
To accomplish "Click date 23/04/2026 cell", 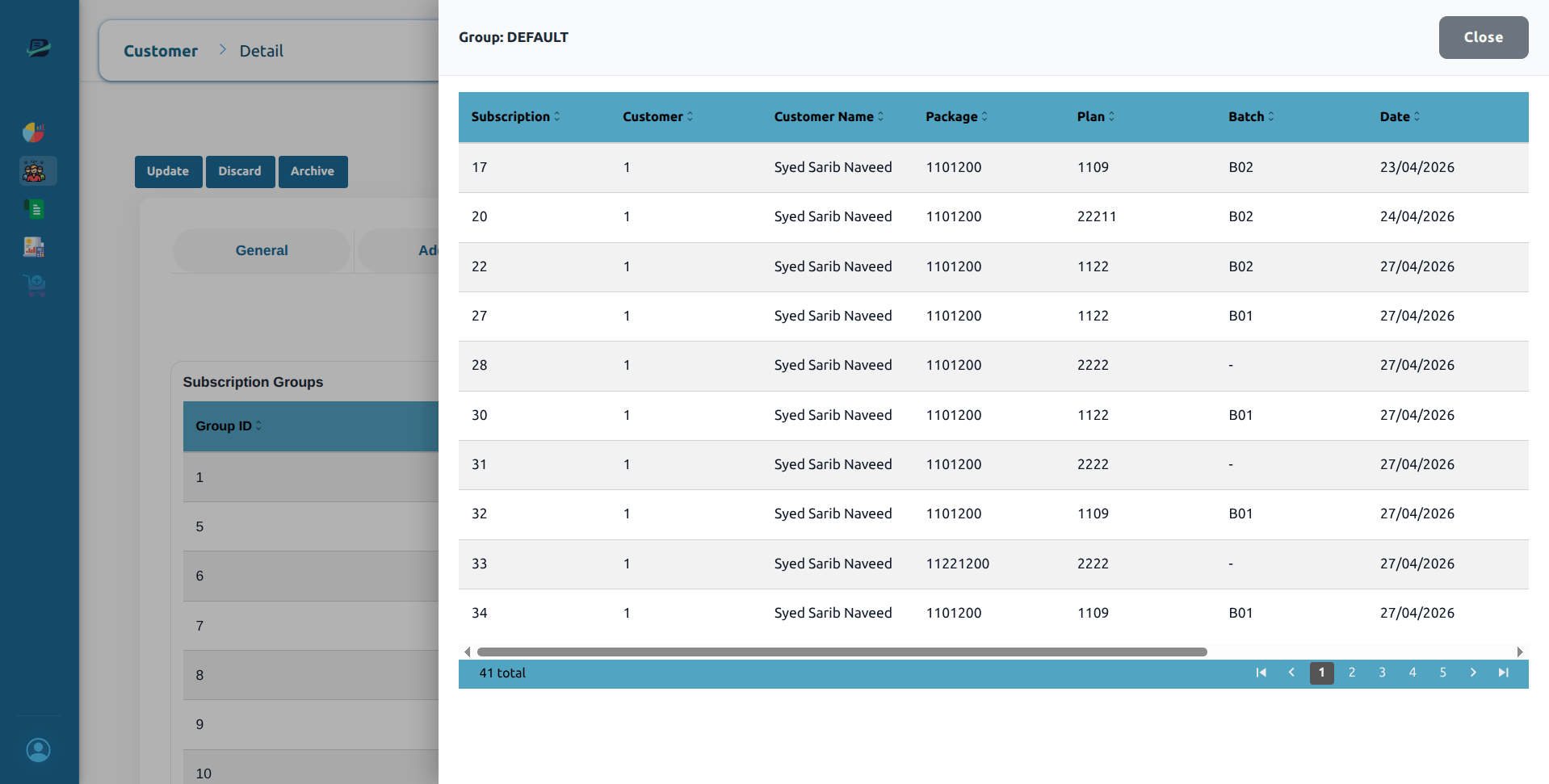I will [1417, 168].
